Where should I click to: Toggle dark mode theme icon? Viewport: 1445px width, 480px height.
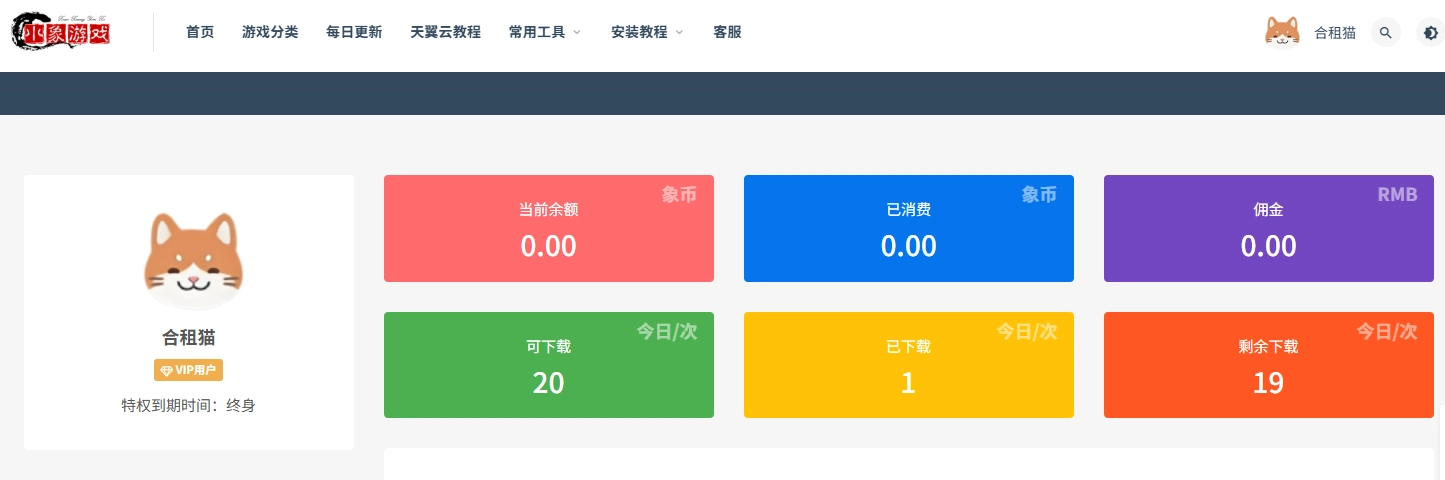coord(1430,32)
